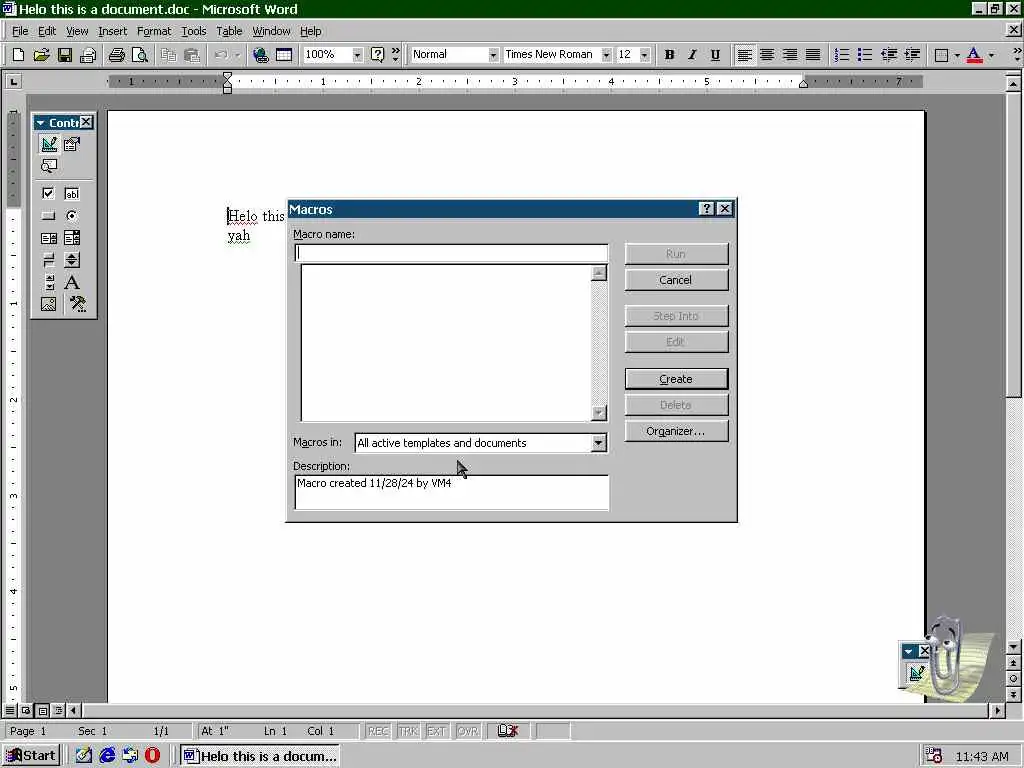Expand More Buttons on the Standard toolbar
The width and height of the screenshot is (1024, 768).
pos(395,55)
